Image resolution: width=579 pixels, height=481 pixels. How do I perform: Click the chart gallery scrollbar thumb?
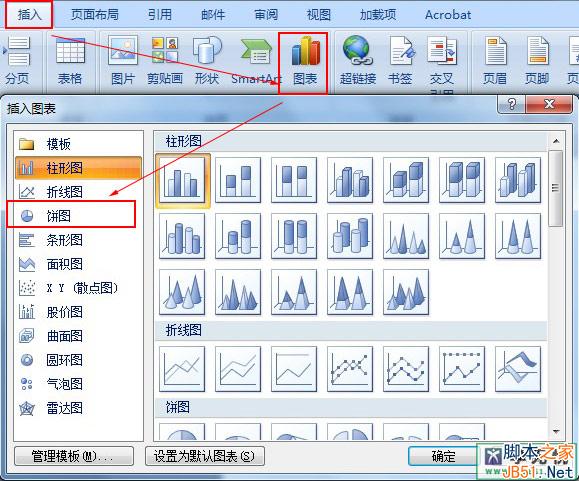(x=556, y=188)
